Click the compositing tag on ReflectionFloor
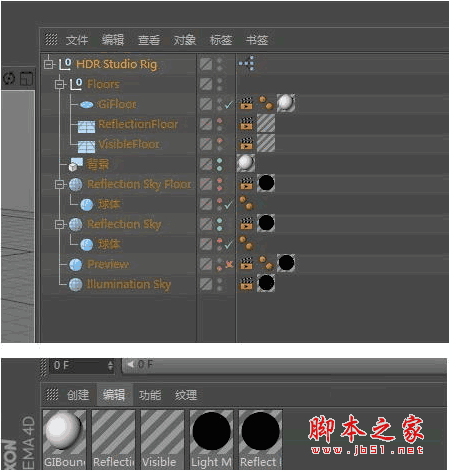 pos(247,124)
